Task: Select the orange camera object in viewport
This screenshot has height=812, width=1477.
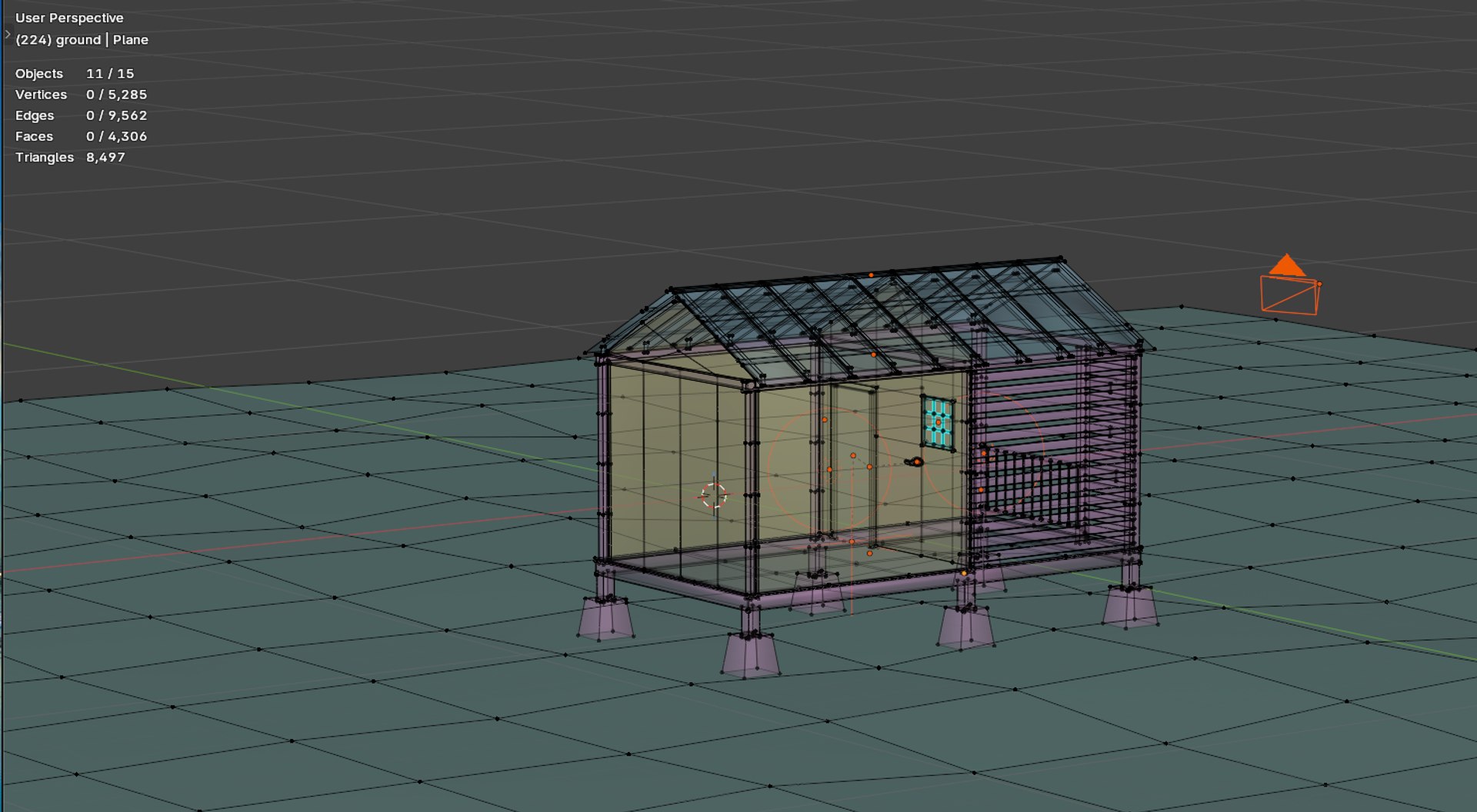Action: [1291, 285]
